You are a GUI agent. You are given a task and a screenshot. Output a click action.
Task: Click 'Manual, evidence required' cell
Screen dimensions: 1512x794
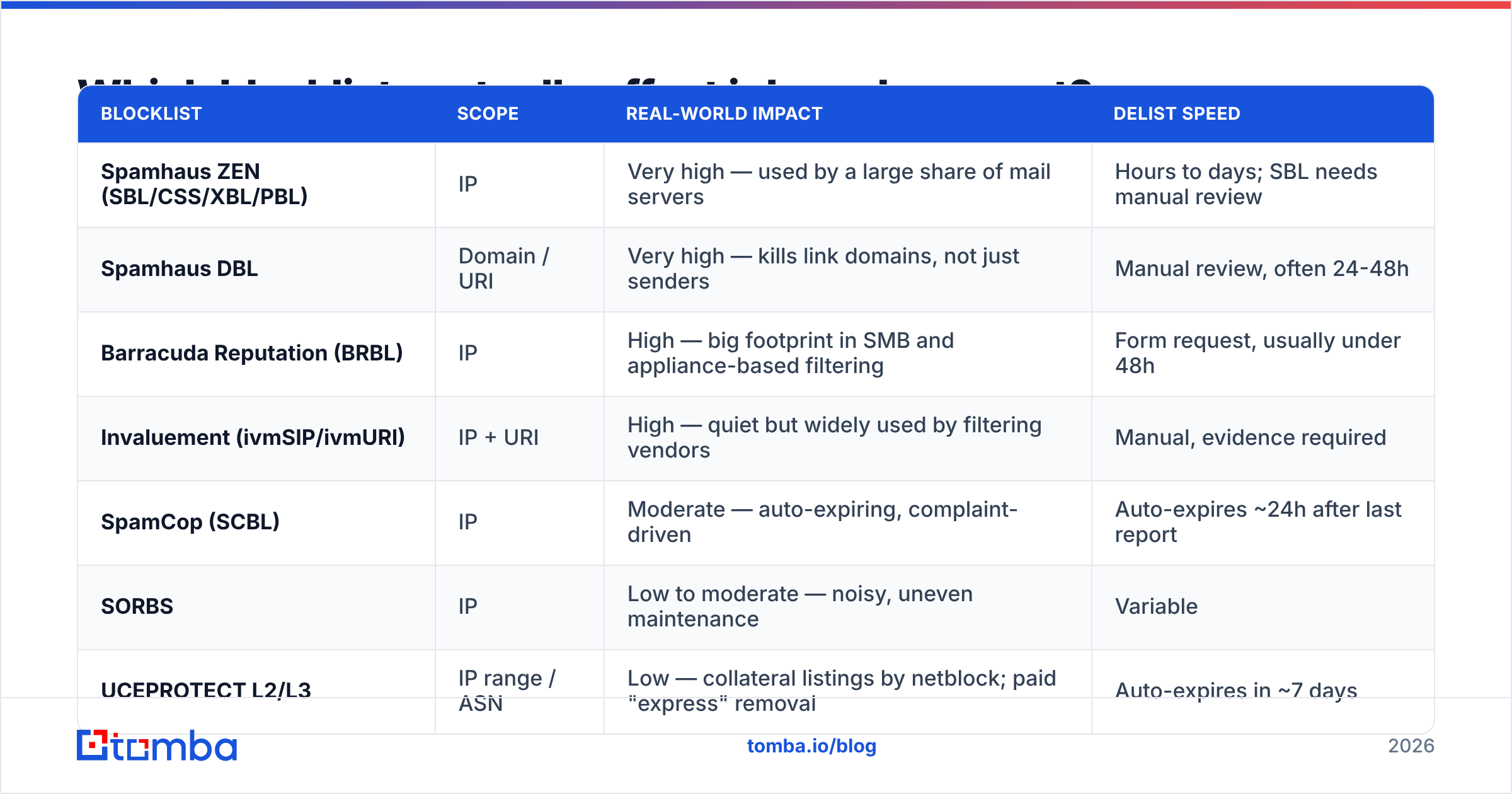[x=1263, y=438]
